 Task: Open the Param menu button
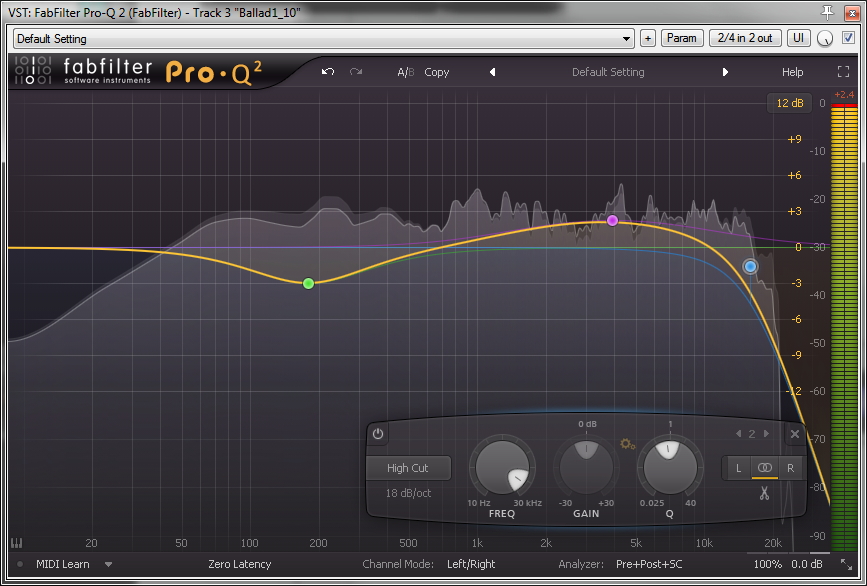pos(682,38)
